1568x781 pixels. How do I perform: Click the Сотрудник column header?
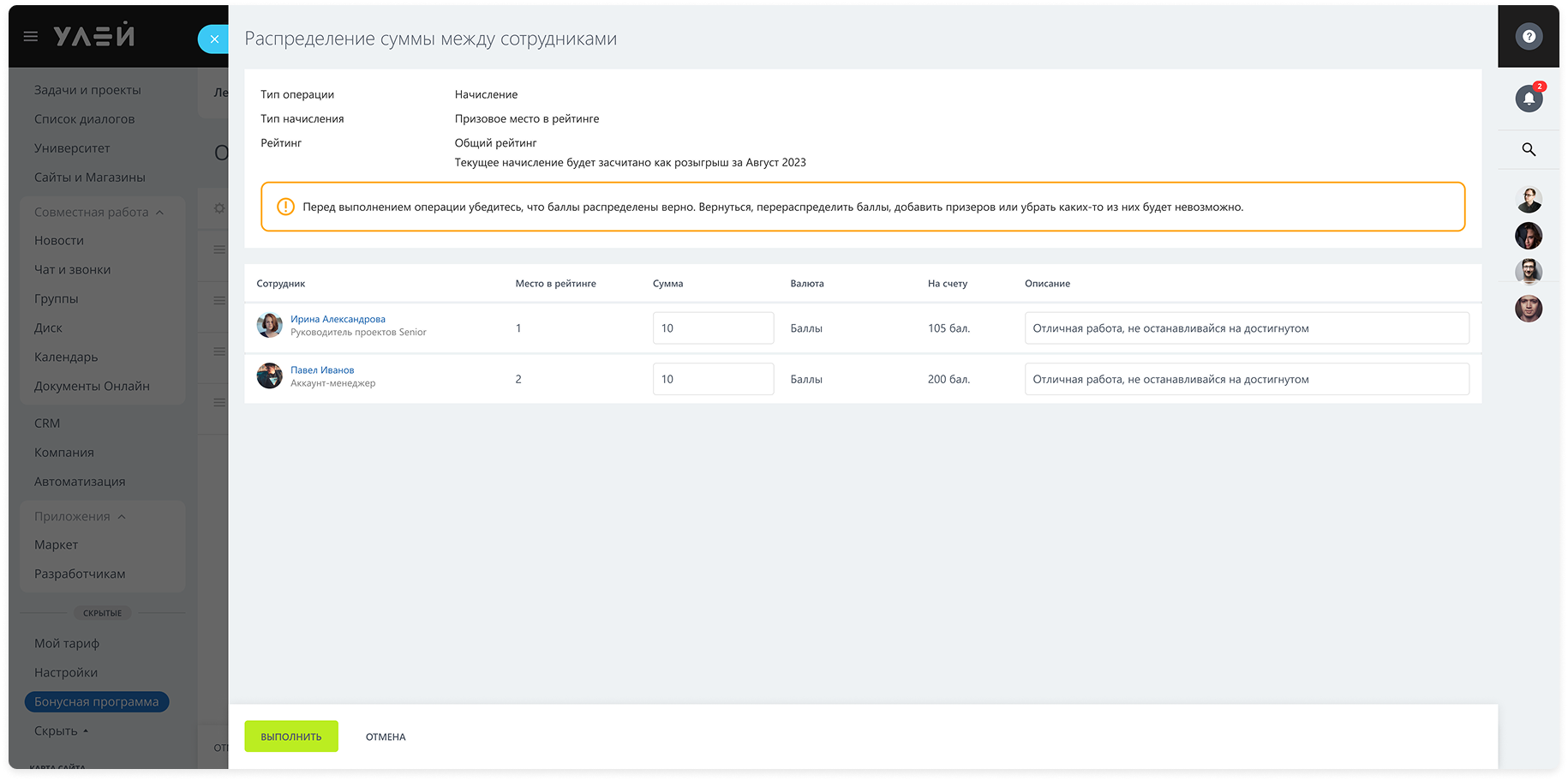pos(281,284)
